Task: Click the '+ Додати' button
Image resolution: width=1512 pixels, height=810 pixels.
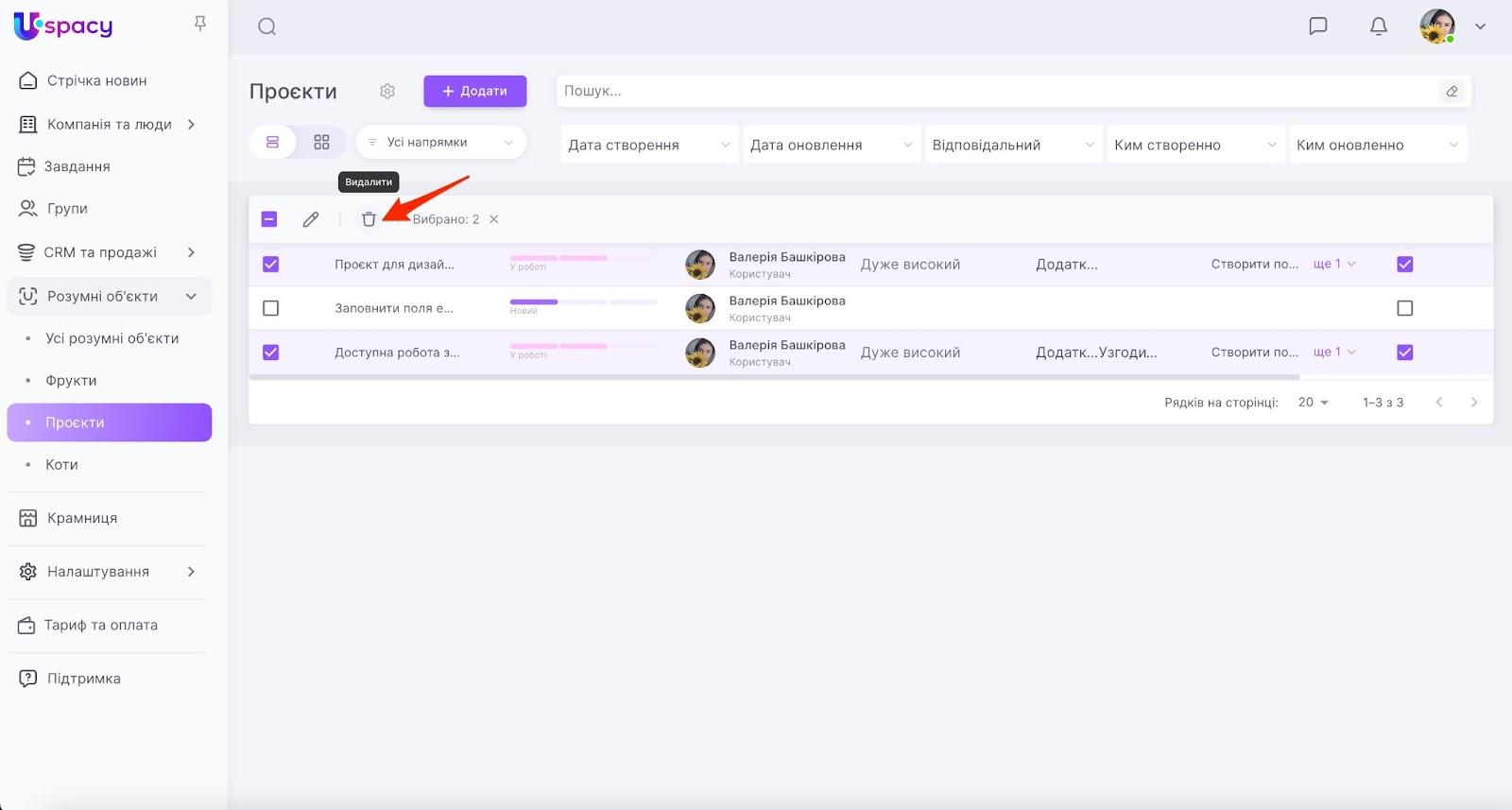Action: pos(474,92)
